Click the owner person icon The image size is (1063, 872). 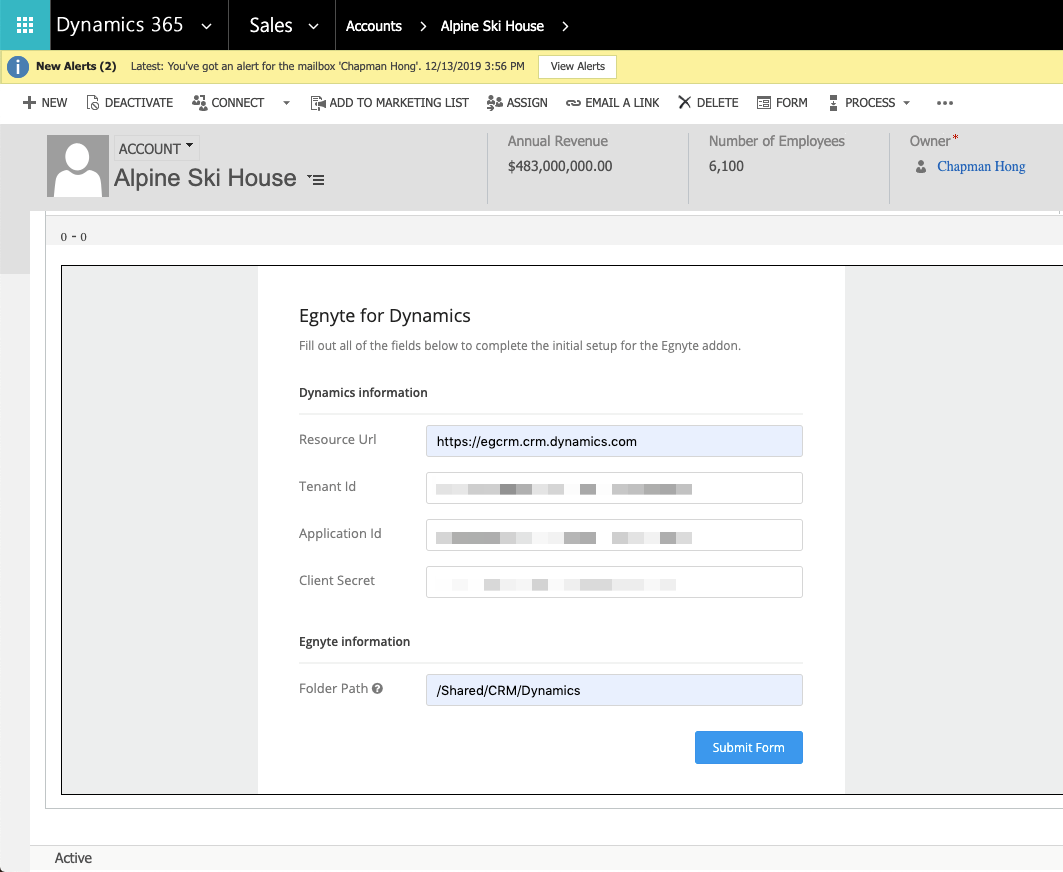(921, 166)
